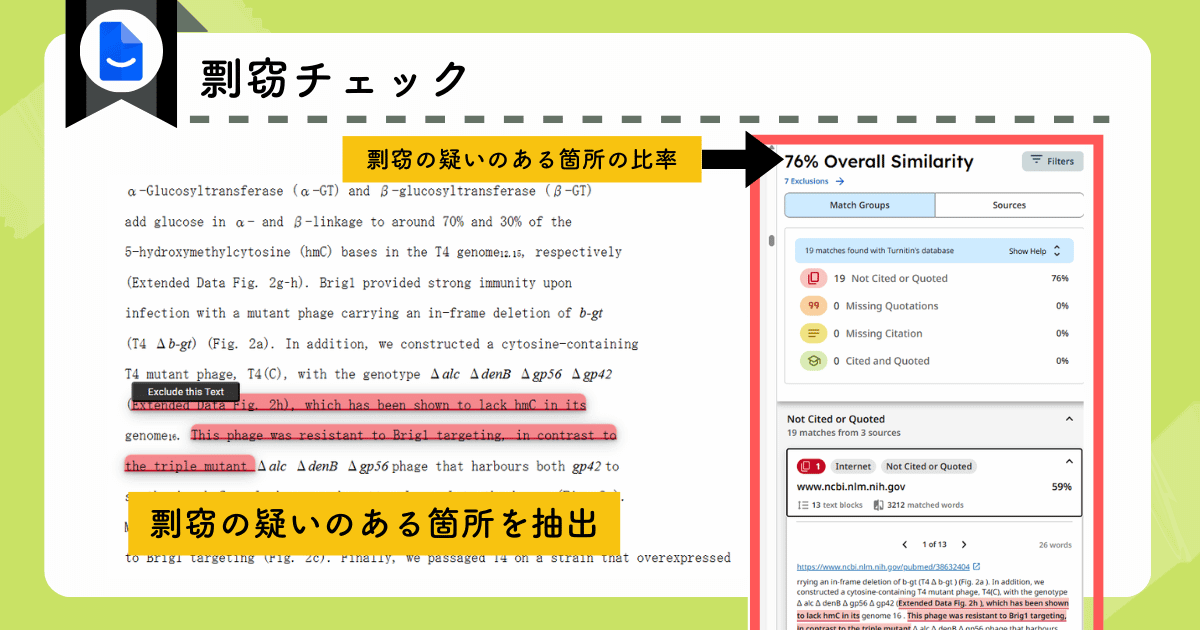1200x630 pixels.
Task: Click the Internet tag on source card
Action: [x=853, y=466]
